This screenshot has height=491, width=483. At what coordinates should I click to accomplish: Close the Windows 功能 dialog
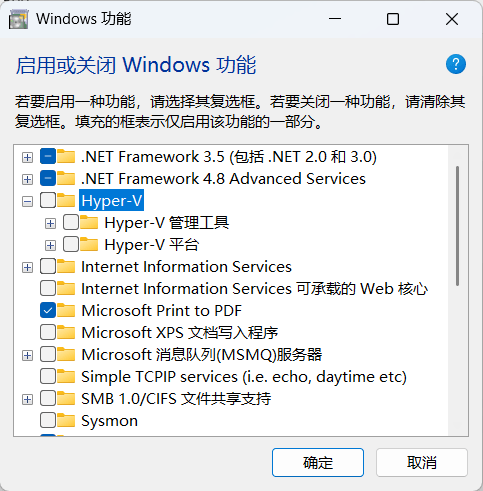[x=452, y=19]
